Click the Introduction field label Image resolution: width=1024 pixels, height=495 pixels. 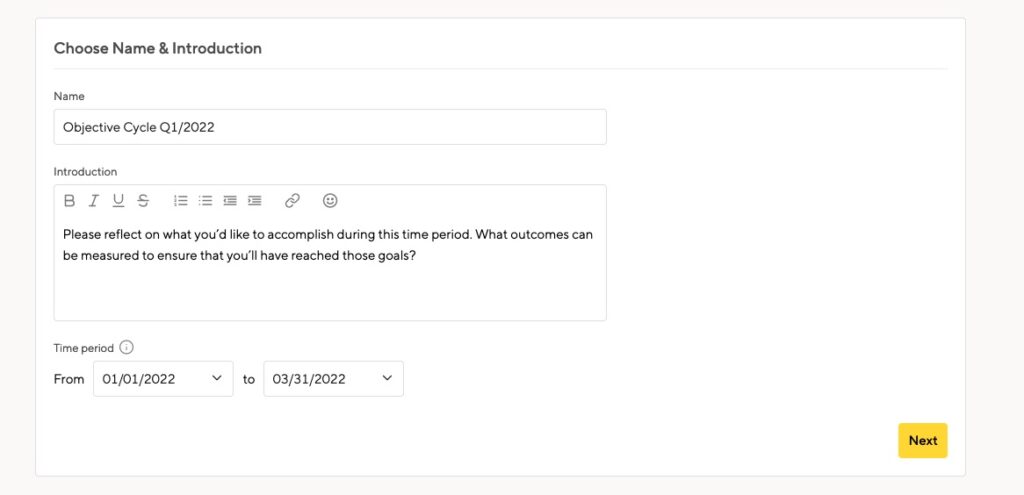coord(86,172)
